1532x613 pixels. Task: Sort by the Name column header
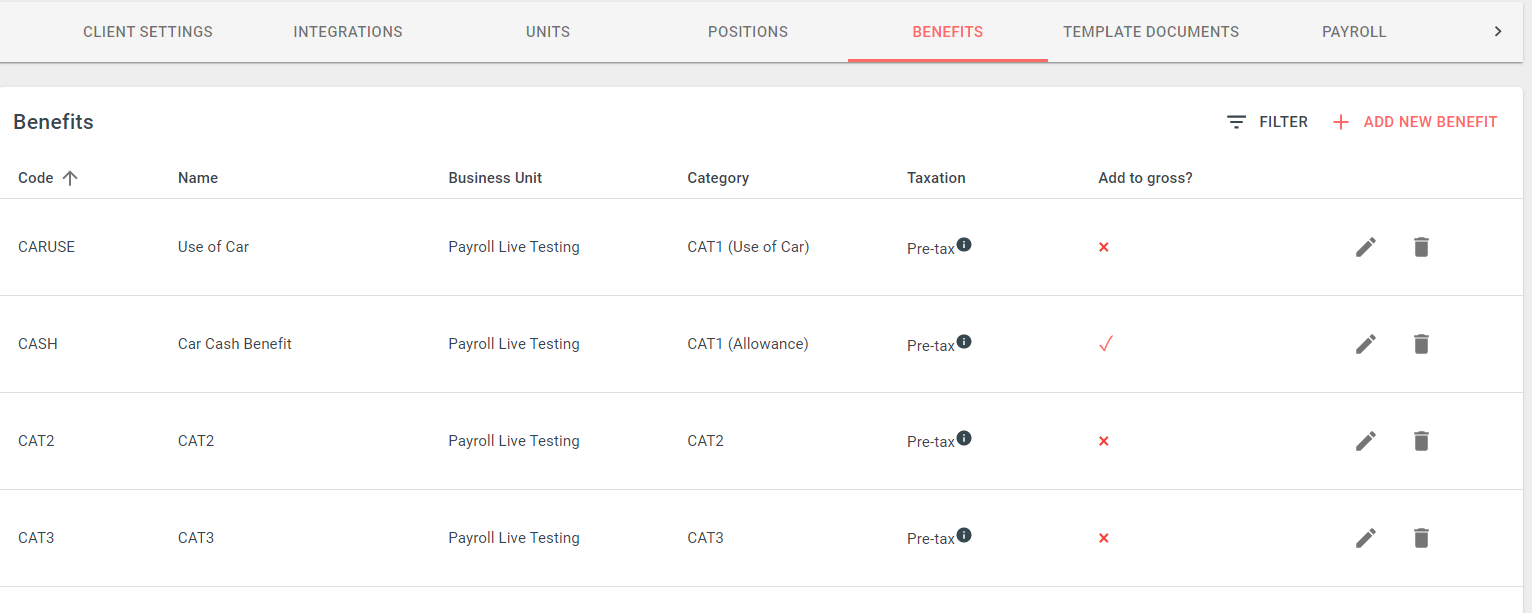[198, 178]
